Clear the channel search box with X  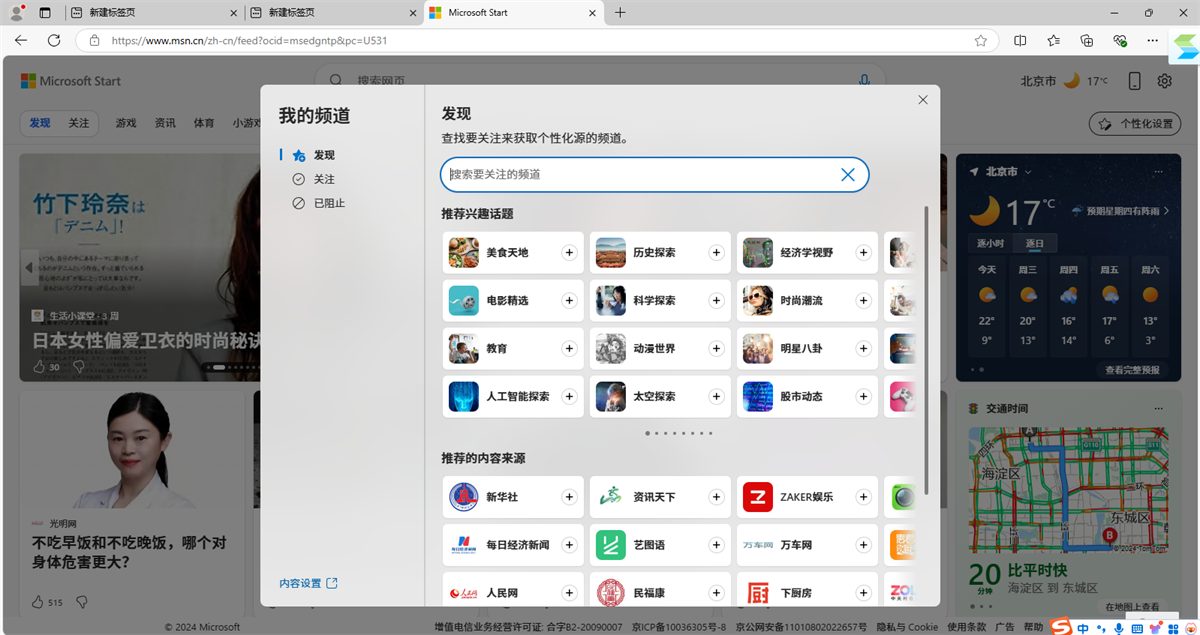pyautogui.click(x=848, y=174)
